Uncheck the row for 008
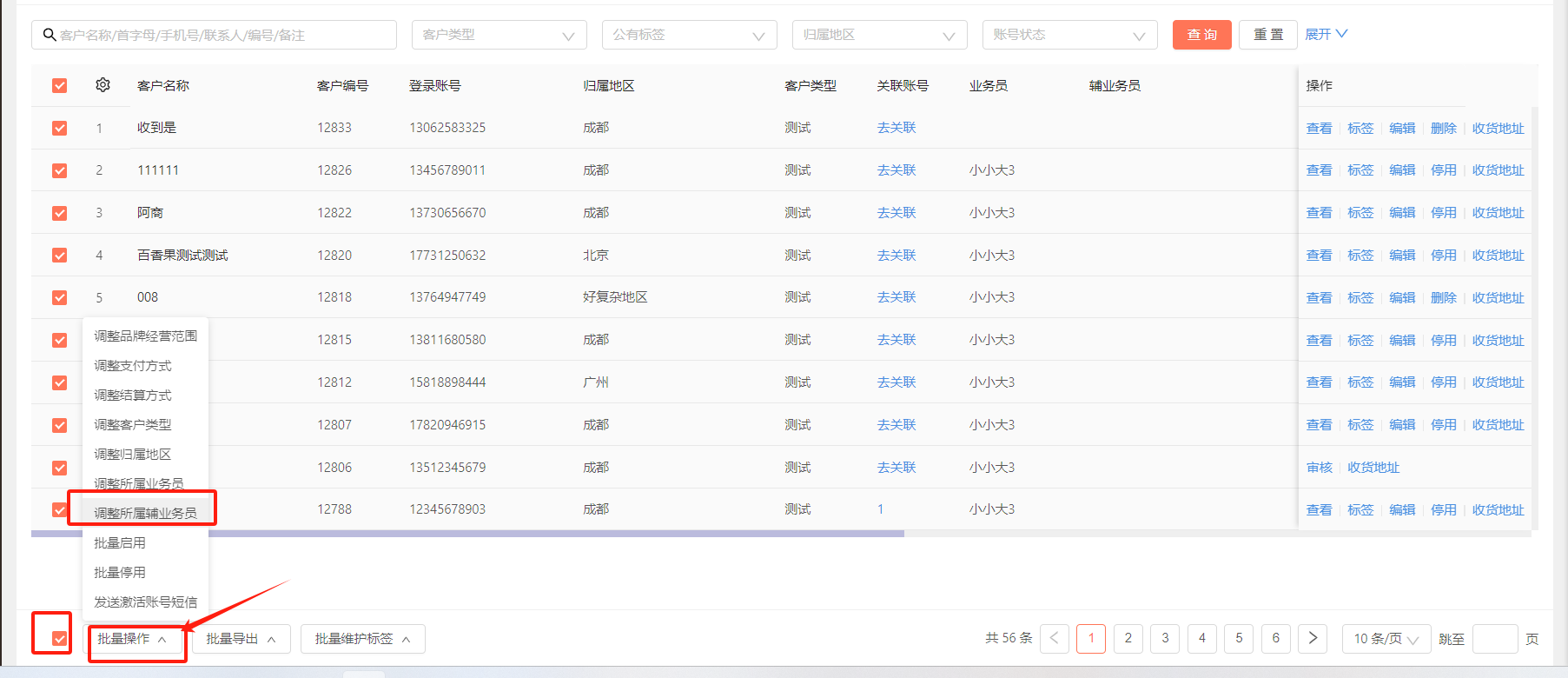 (x=59, y=297)
